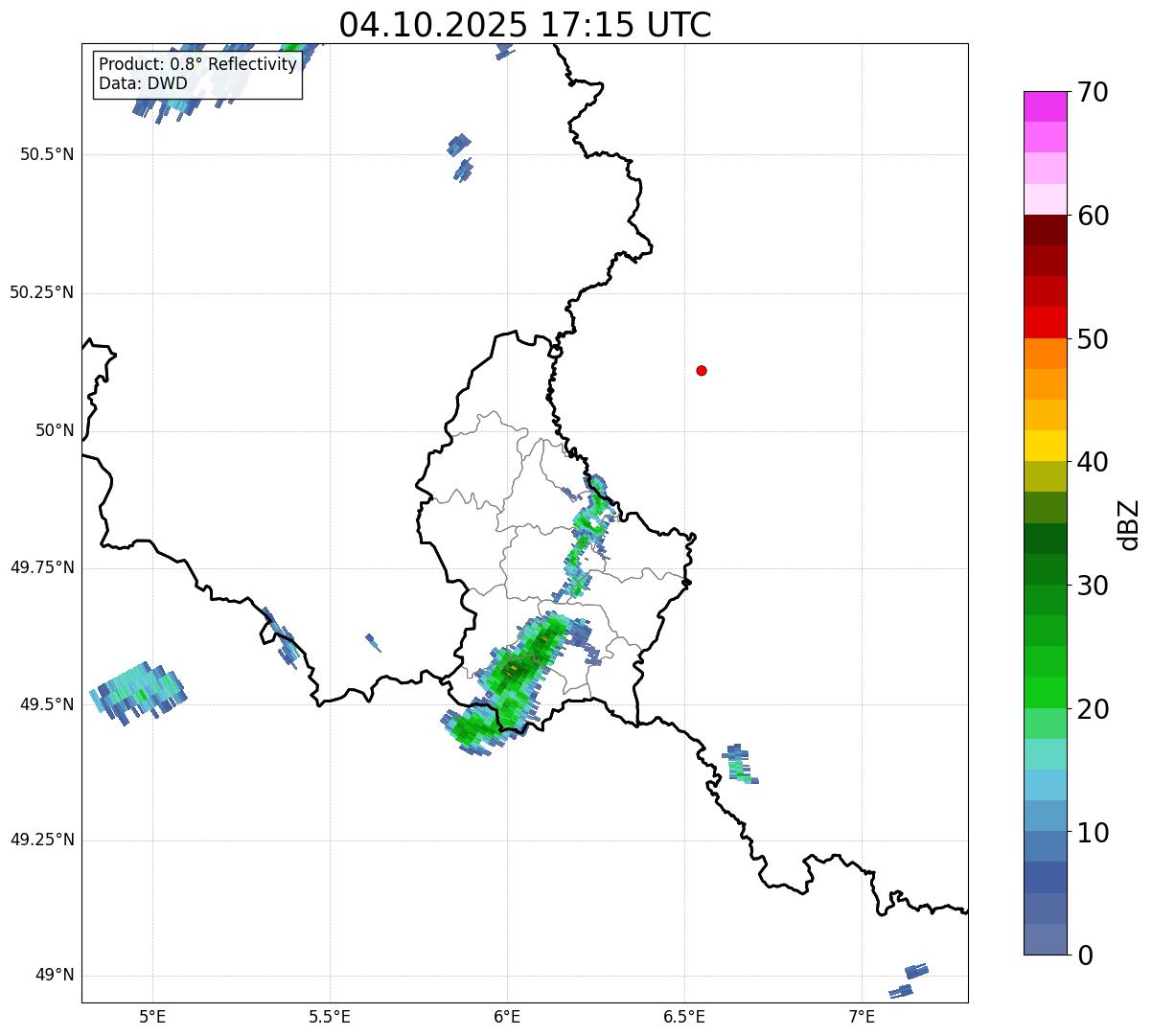This screenshot has height=1036, width=1152.
Task: Click the colorbar tick label "10"
Action: click(x=1093, y=833)
